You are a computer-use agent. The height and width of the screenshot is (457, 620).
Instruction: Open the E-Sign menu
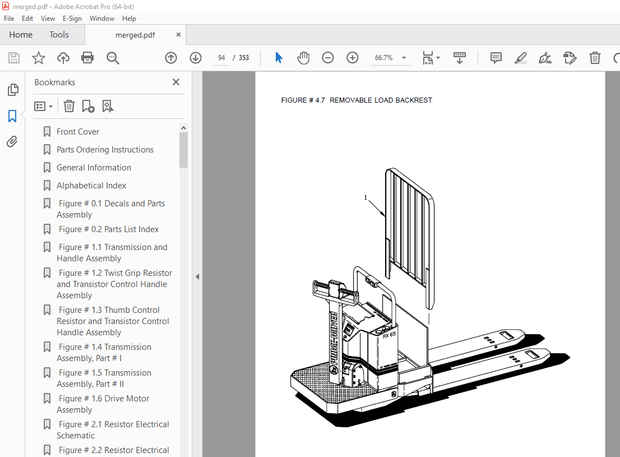(72, 19)
